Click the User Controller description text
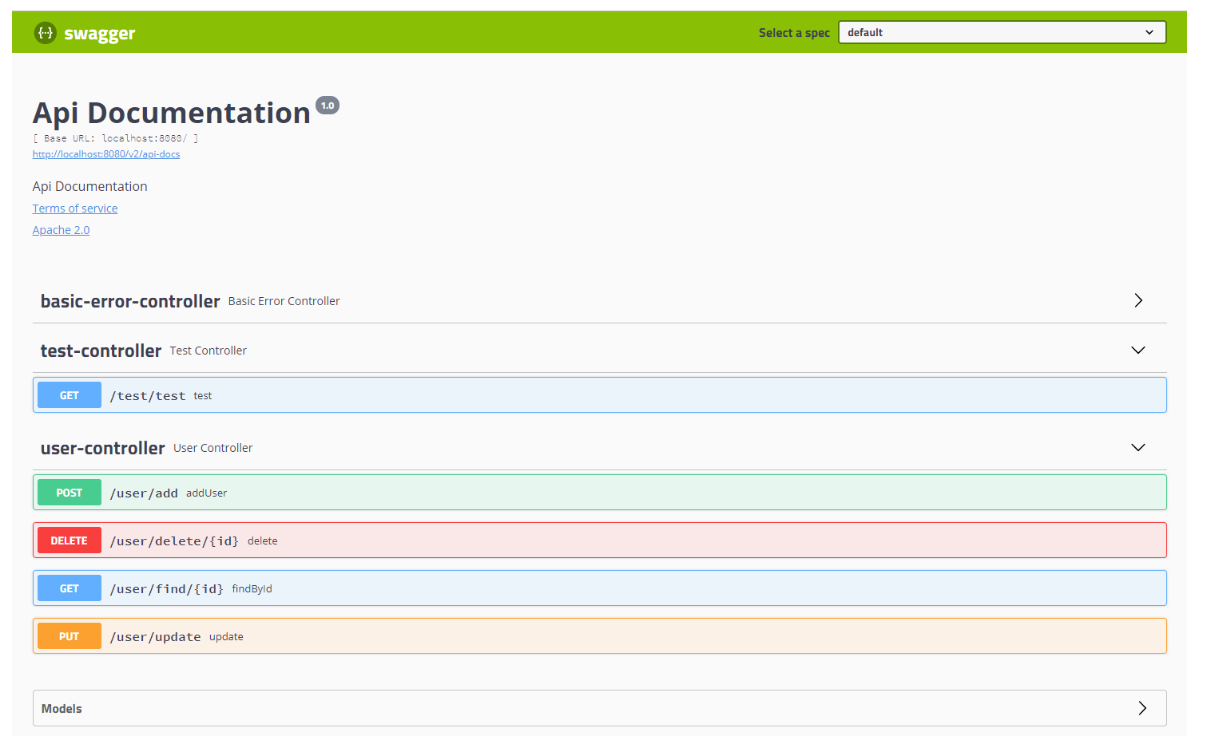Screen dimensions: 1210x744 [213, 448]
